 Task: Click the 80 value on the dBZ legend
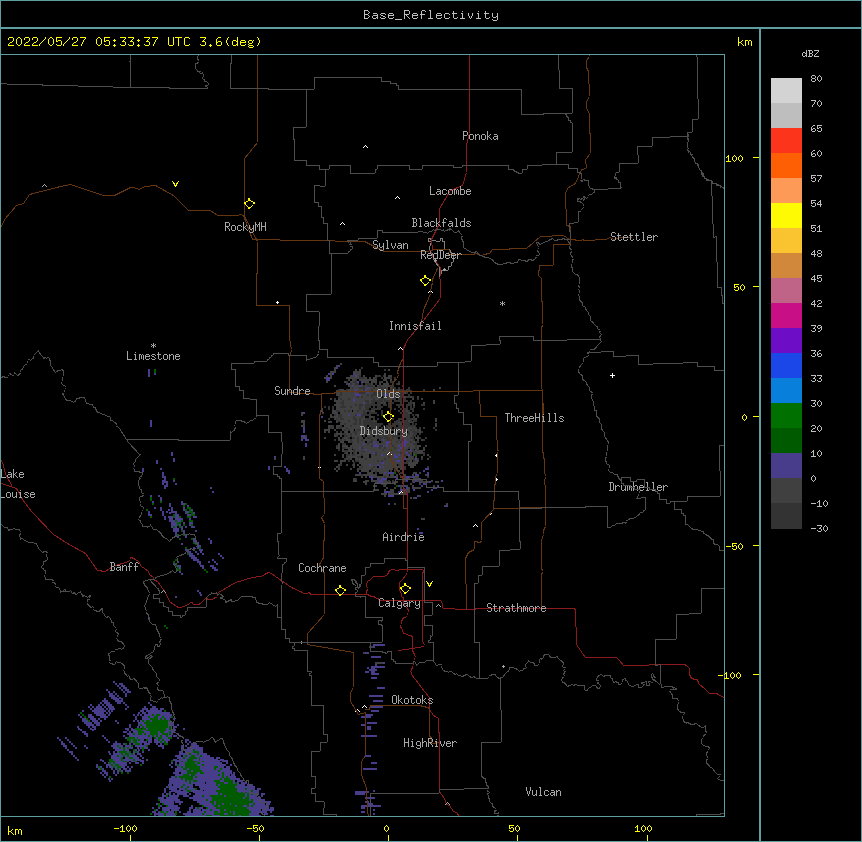point(816,79)
